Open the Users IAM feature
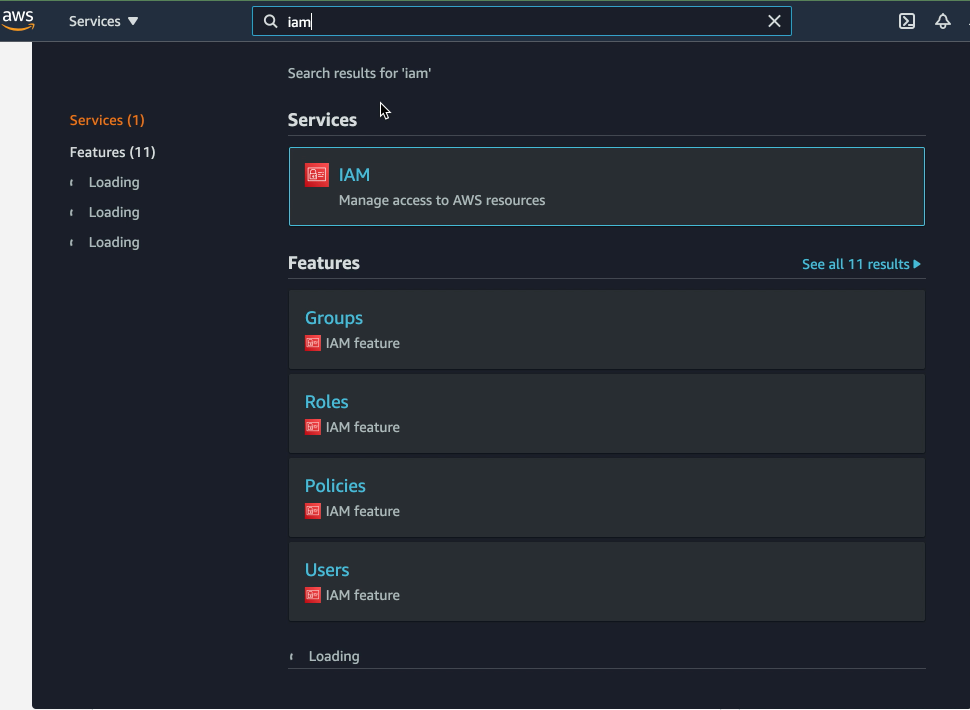Viewport: 970px width, 710px height. (327, 570)
